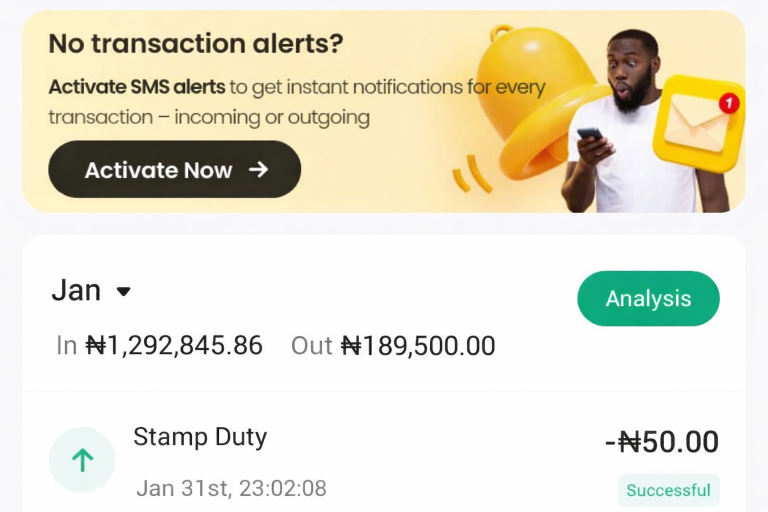The height and width of the screenshot is (512, 768).
Task: Click the red notification badge on envelope
Action: point(729,103)
